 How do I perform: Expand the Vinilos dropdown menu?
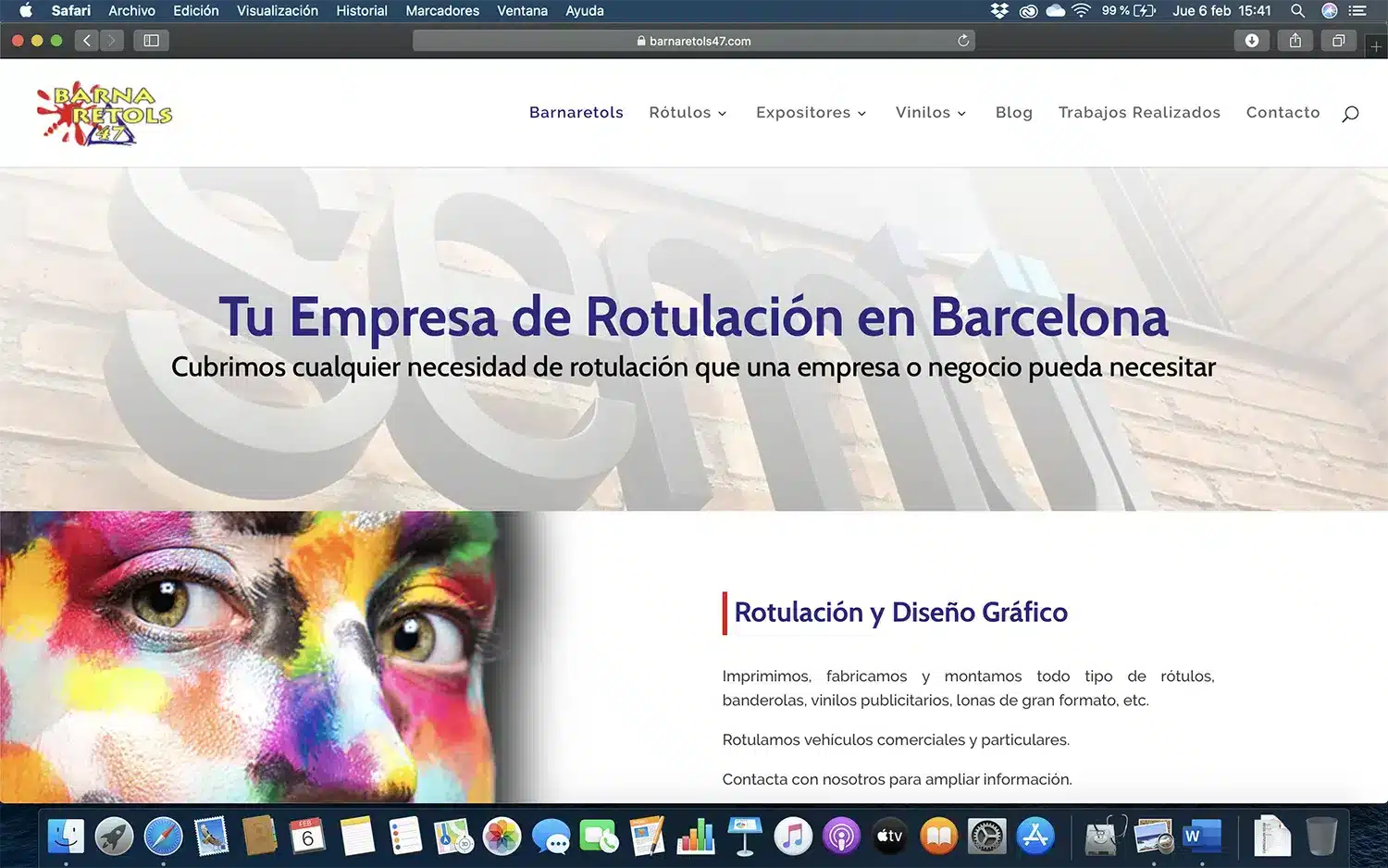coord(930,113)
